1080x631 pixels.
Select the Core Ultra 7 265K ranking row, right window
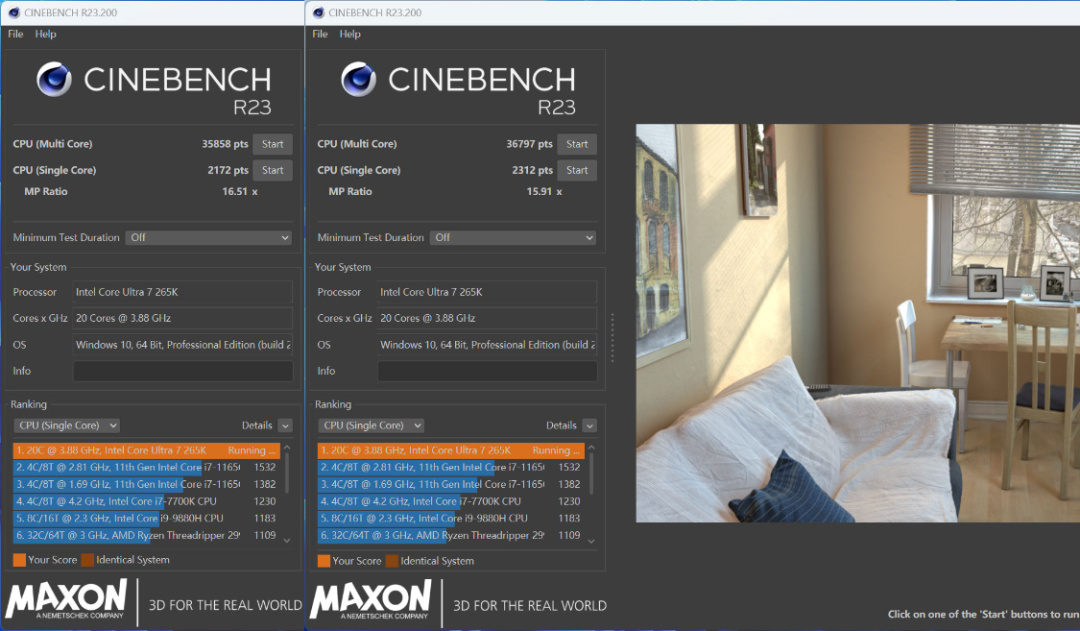[x=450, y=451]
